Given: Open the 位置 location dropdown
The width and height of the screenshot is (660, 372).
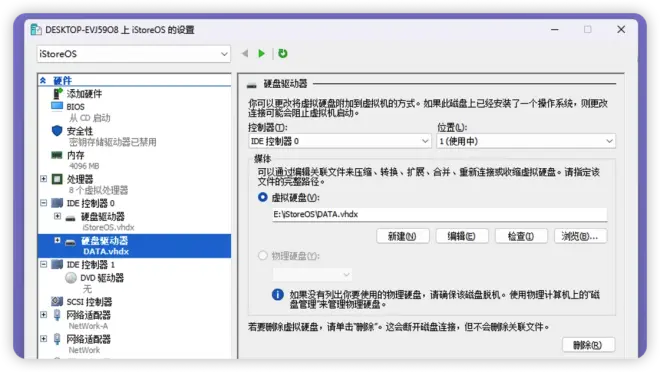Looking at the screenshot, I should point(526,141).
